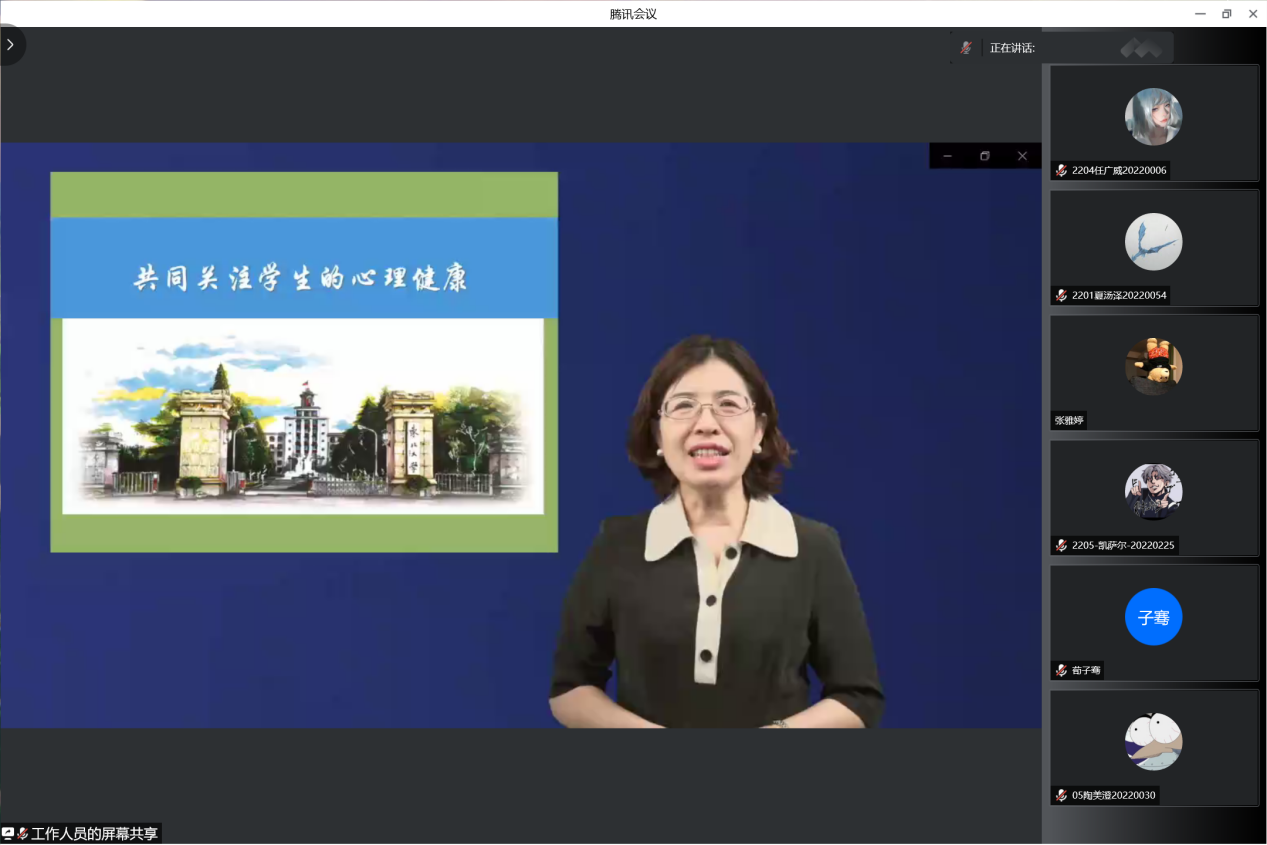Click muted mic icon for 05陶美澄20220030
1267x845 pixels.
(x=1061, y=796)
